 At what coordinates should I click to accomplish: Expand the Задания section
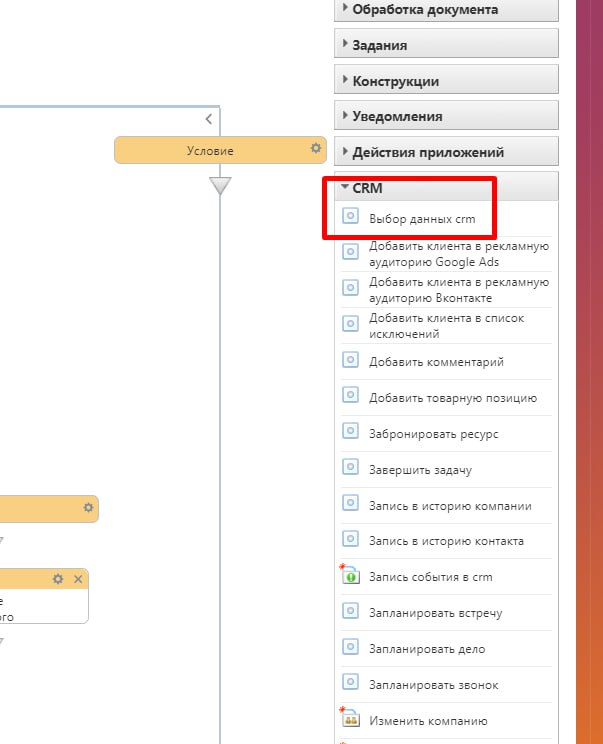(x=446, y=44)
